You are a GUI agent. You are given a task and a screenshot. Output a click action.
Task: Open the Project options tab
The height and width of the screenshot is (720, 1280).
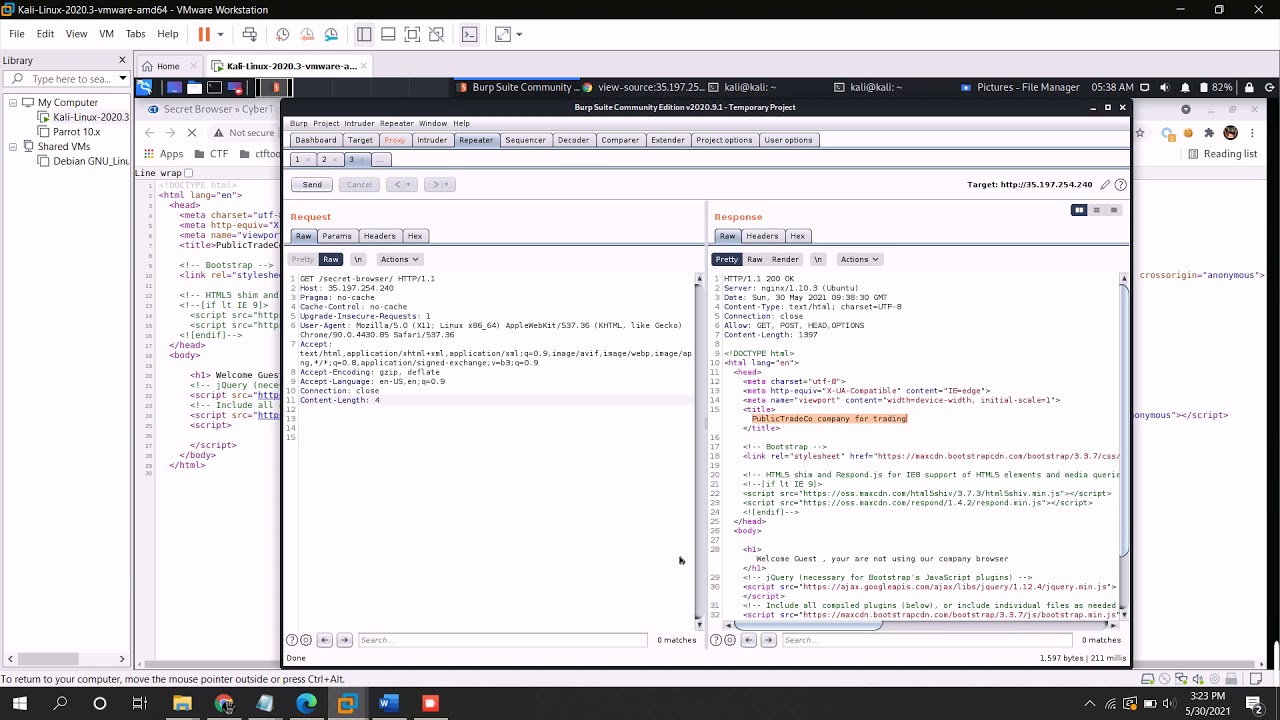pyautogui.click(x=724, y=140)
